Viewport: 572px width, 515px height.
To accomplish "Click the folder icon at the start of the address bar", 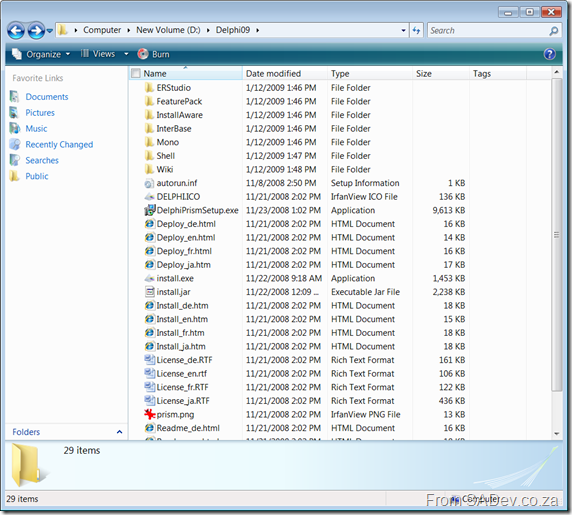I will [63, 30].
